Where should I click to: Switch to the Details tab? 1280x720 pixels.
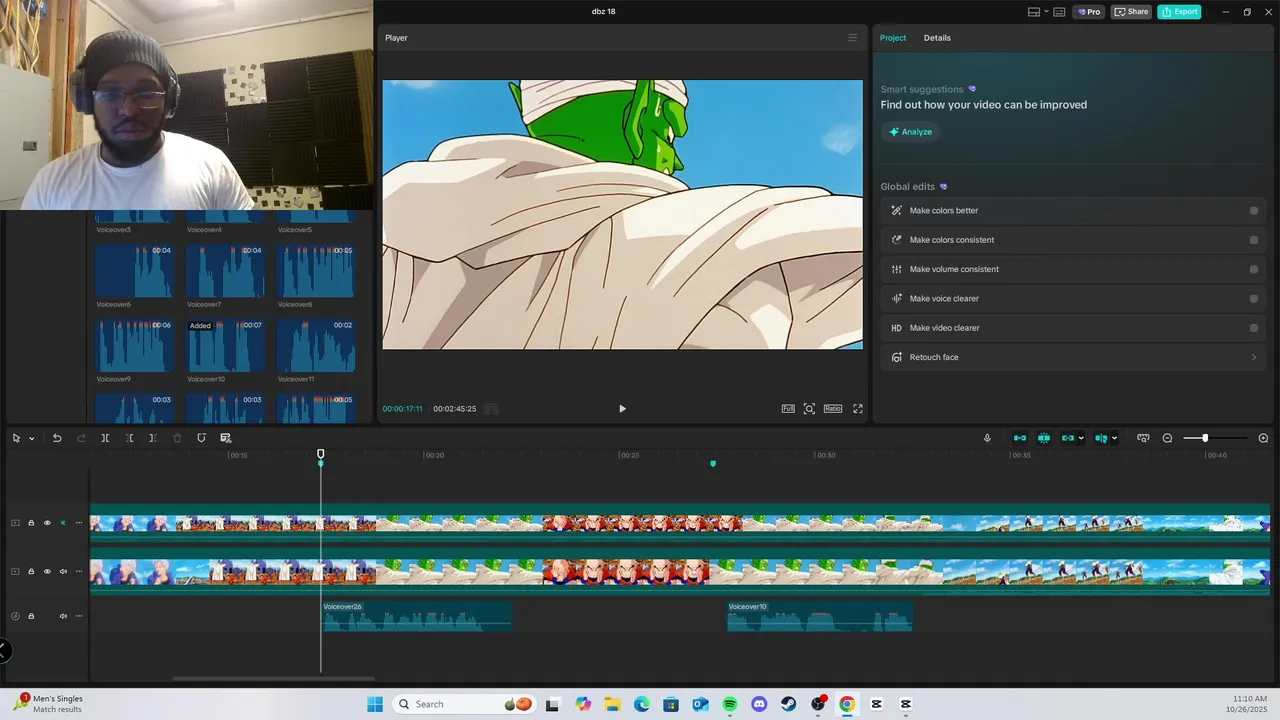pos(937,38)
